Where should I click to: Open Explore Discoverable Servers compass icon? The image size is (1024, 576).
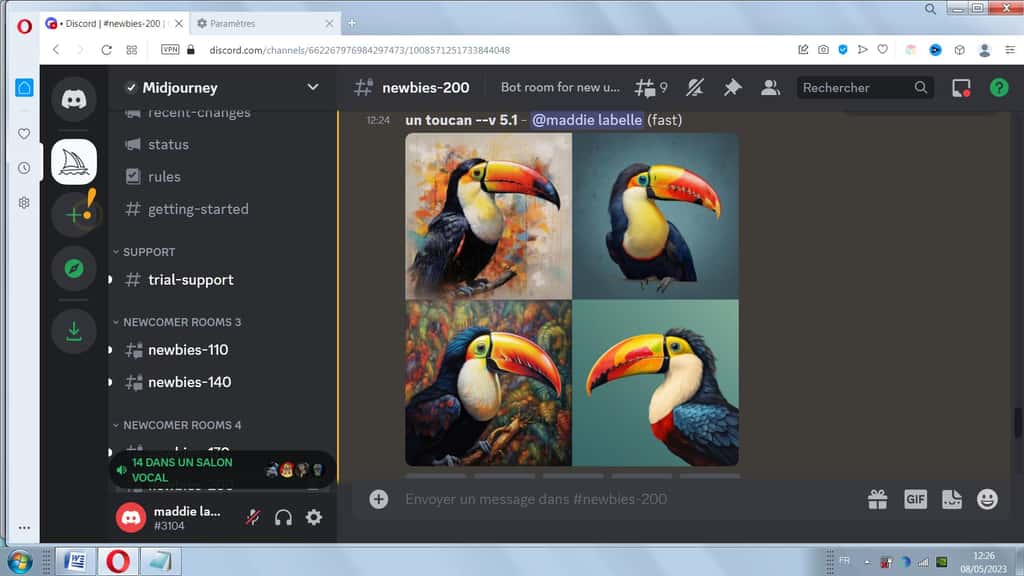coord(74,268)
